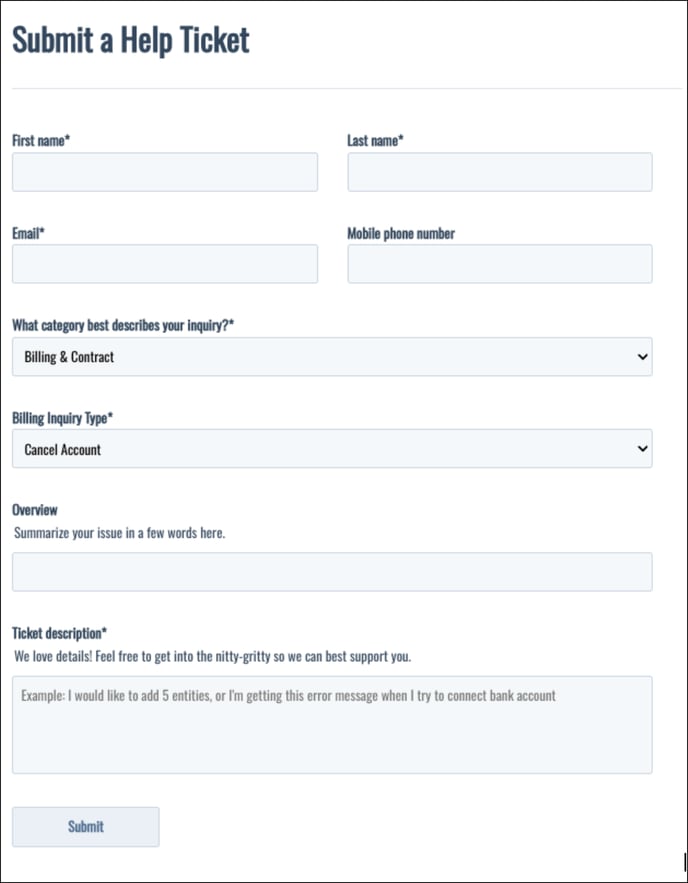This screenshot has width=688, height=883.
Task: Click the Overview summary input box
Action: (x=332, y=572)
